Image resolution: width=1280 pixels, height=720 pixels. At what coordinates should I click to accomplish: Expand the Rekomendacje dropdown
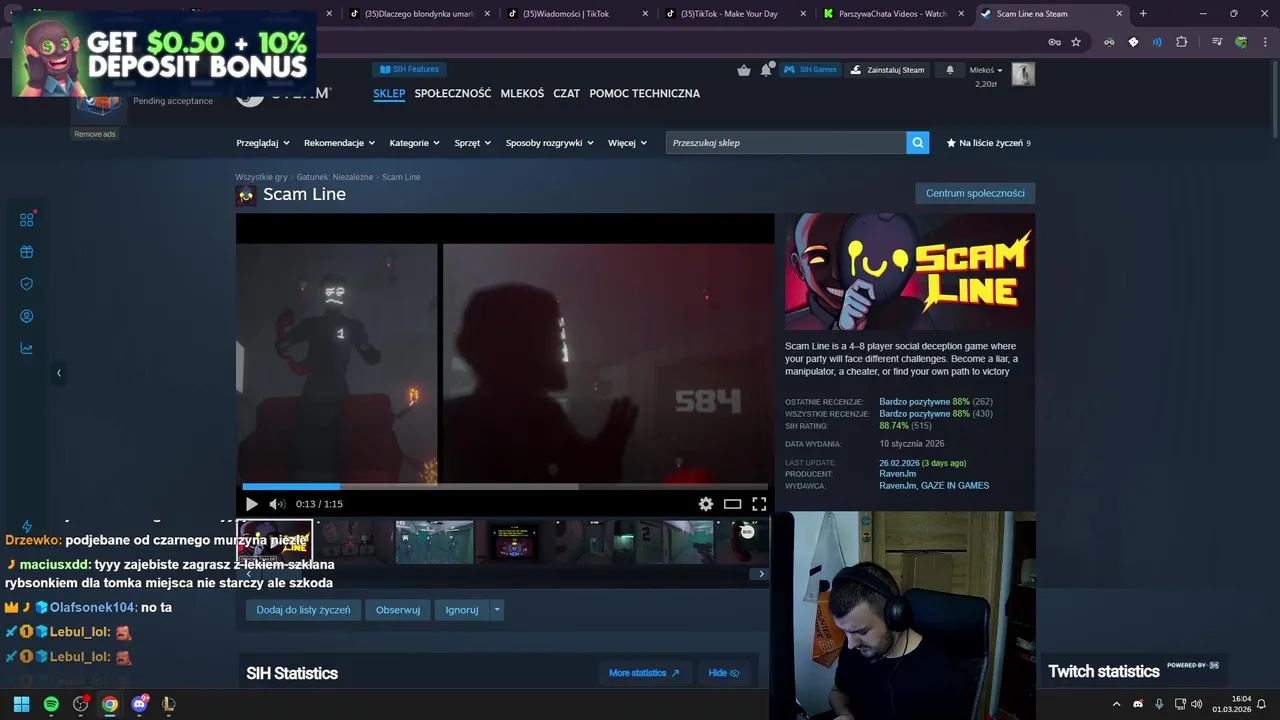pos(340,143)
